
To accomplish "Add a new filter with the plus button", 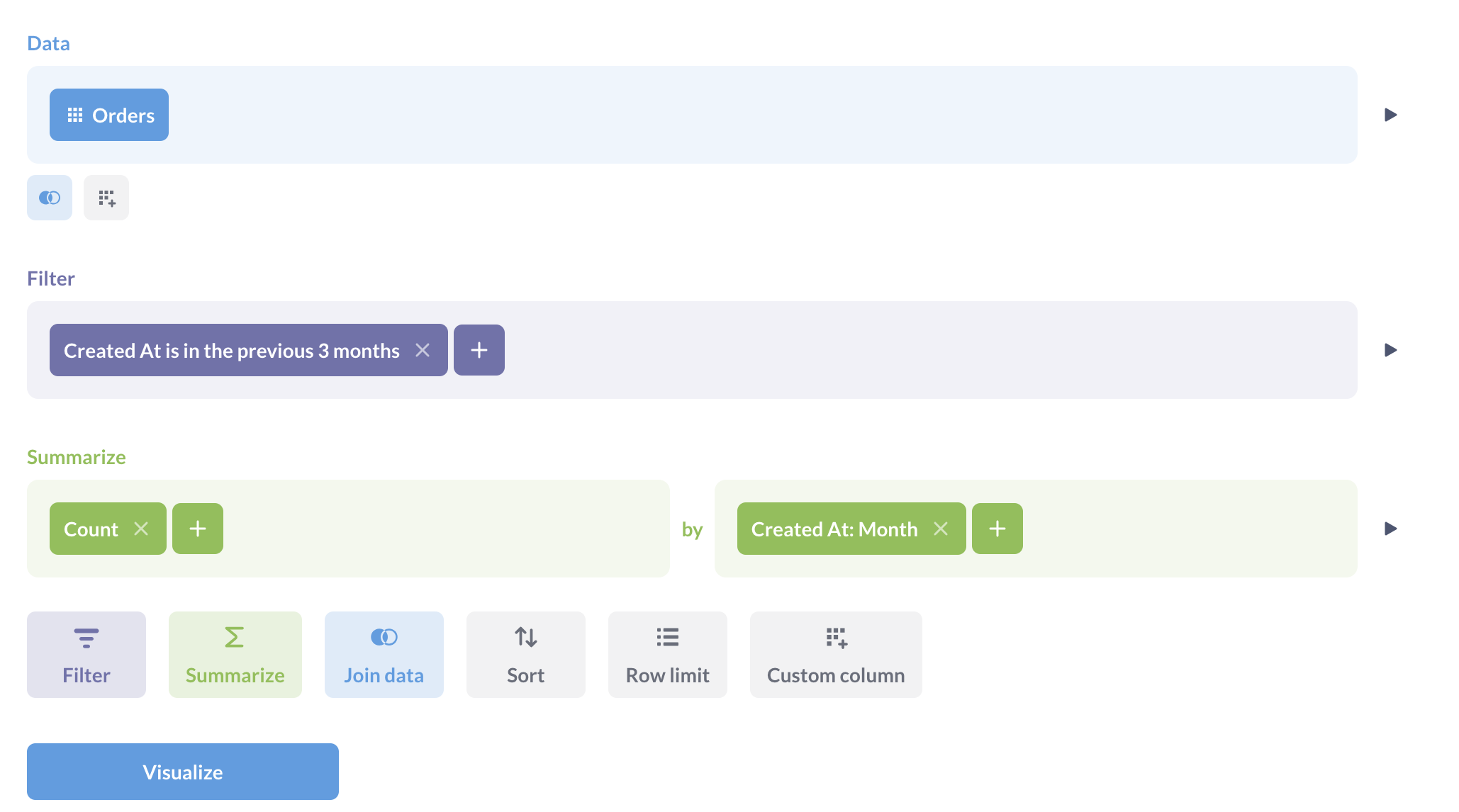I will pyautogui.click(x=479, y=349).
